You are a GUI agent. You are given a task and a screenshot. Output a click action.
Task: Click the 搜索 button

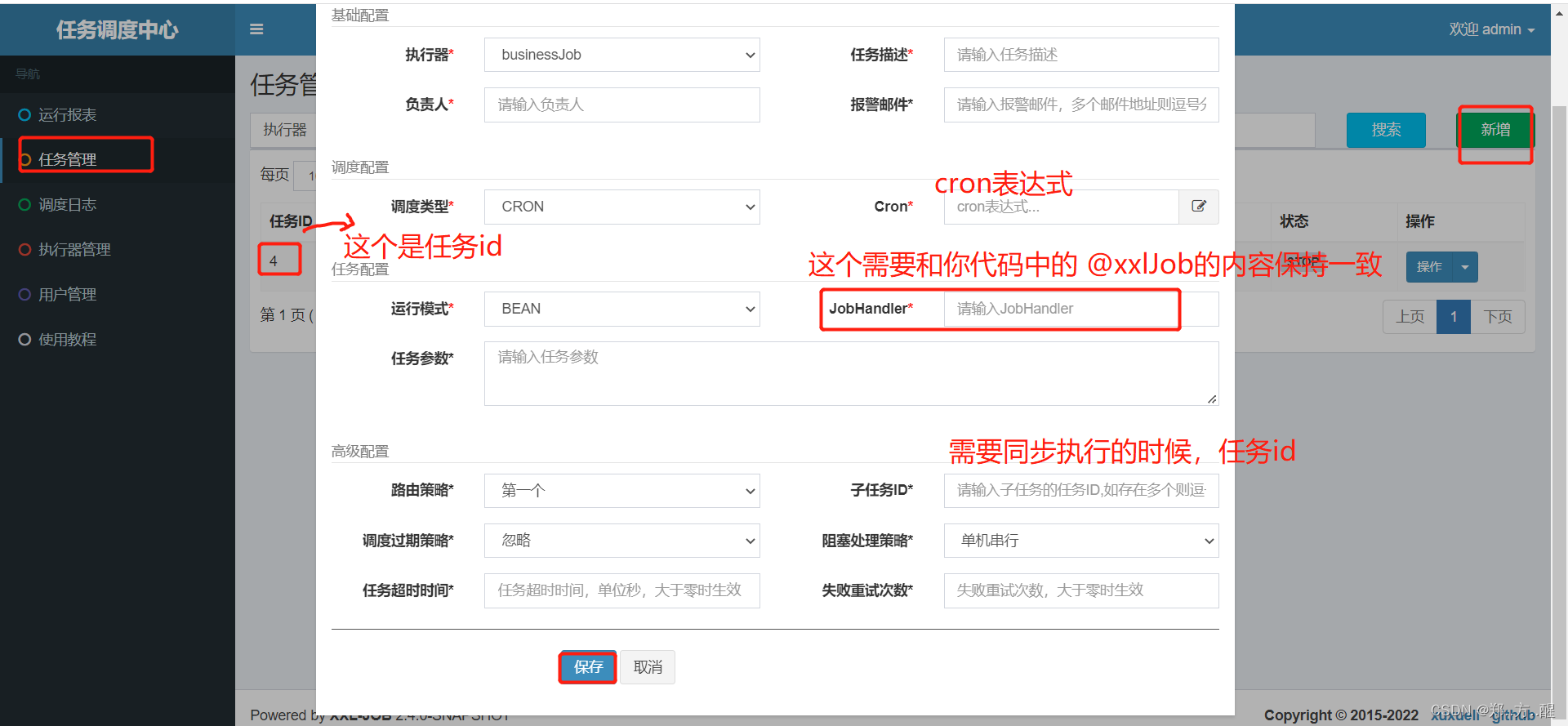1386,130
